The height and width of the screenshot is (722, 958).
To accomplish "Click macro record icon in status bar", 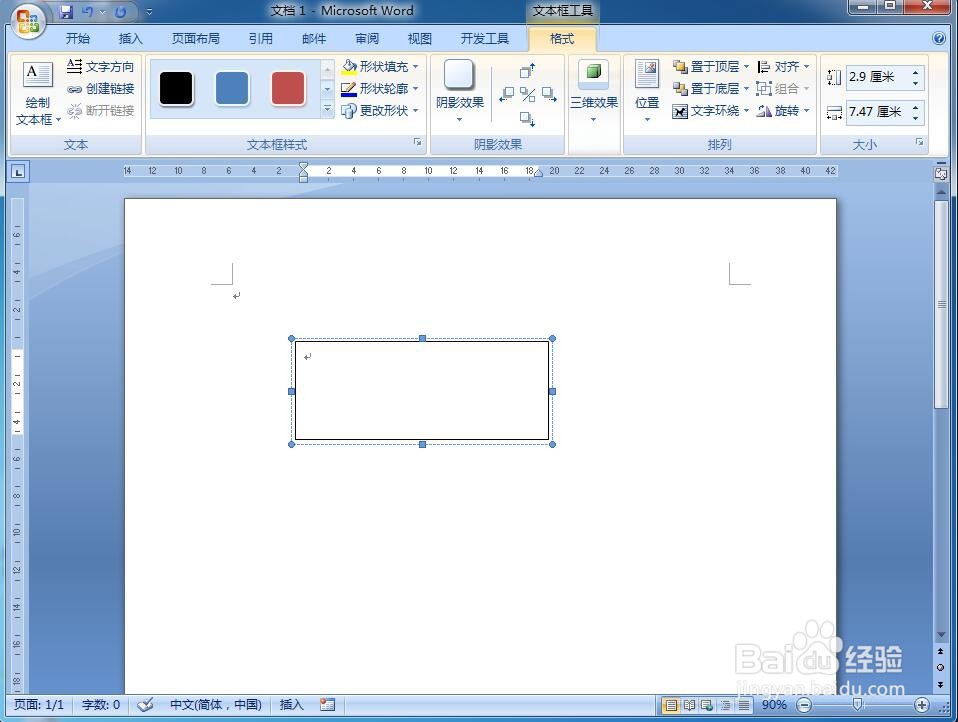I will pyautogui.click(x=327, y=705).
